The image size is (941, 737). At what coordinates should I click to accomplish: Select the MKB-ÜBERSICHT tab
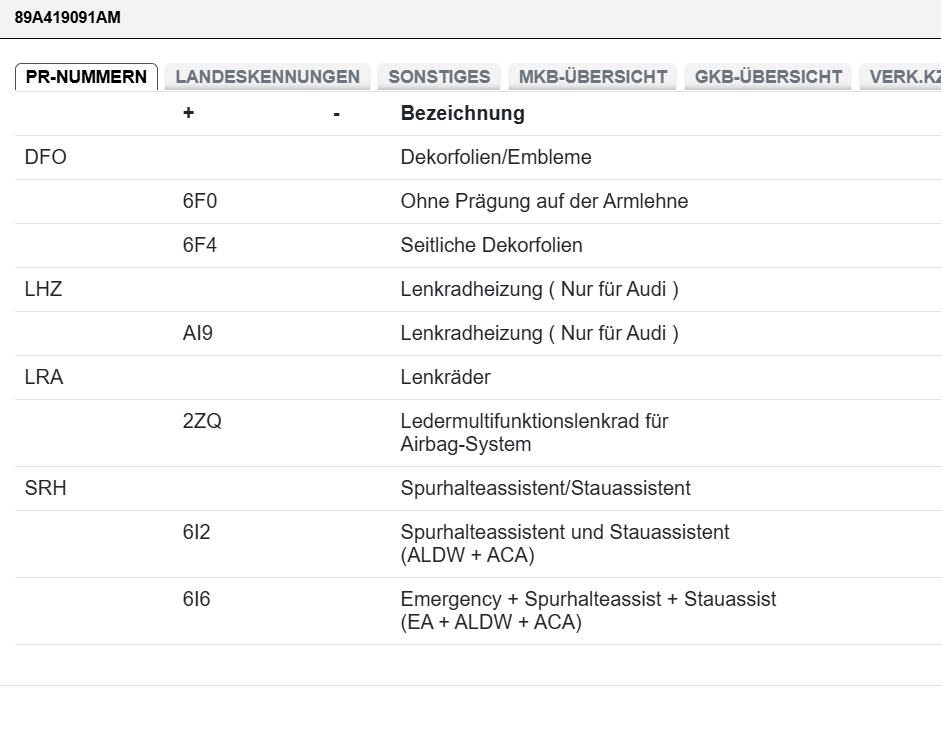click(592, 77)
